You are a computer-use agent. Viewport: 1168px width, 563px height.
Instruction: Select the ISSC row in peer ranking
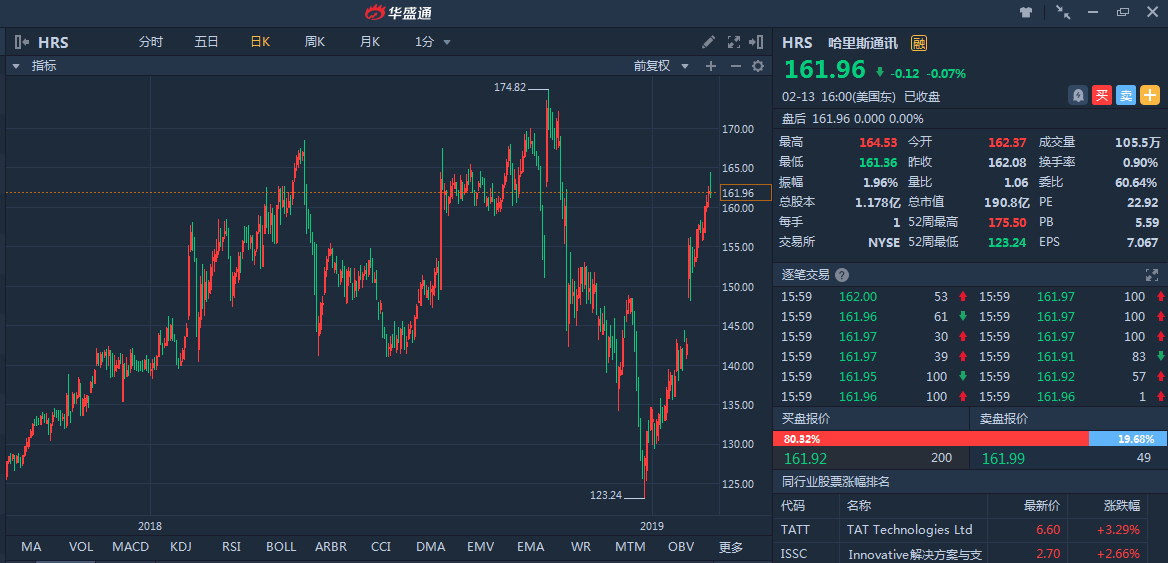[971, 554]
